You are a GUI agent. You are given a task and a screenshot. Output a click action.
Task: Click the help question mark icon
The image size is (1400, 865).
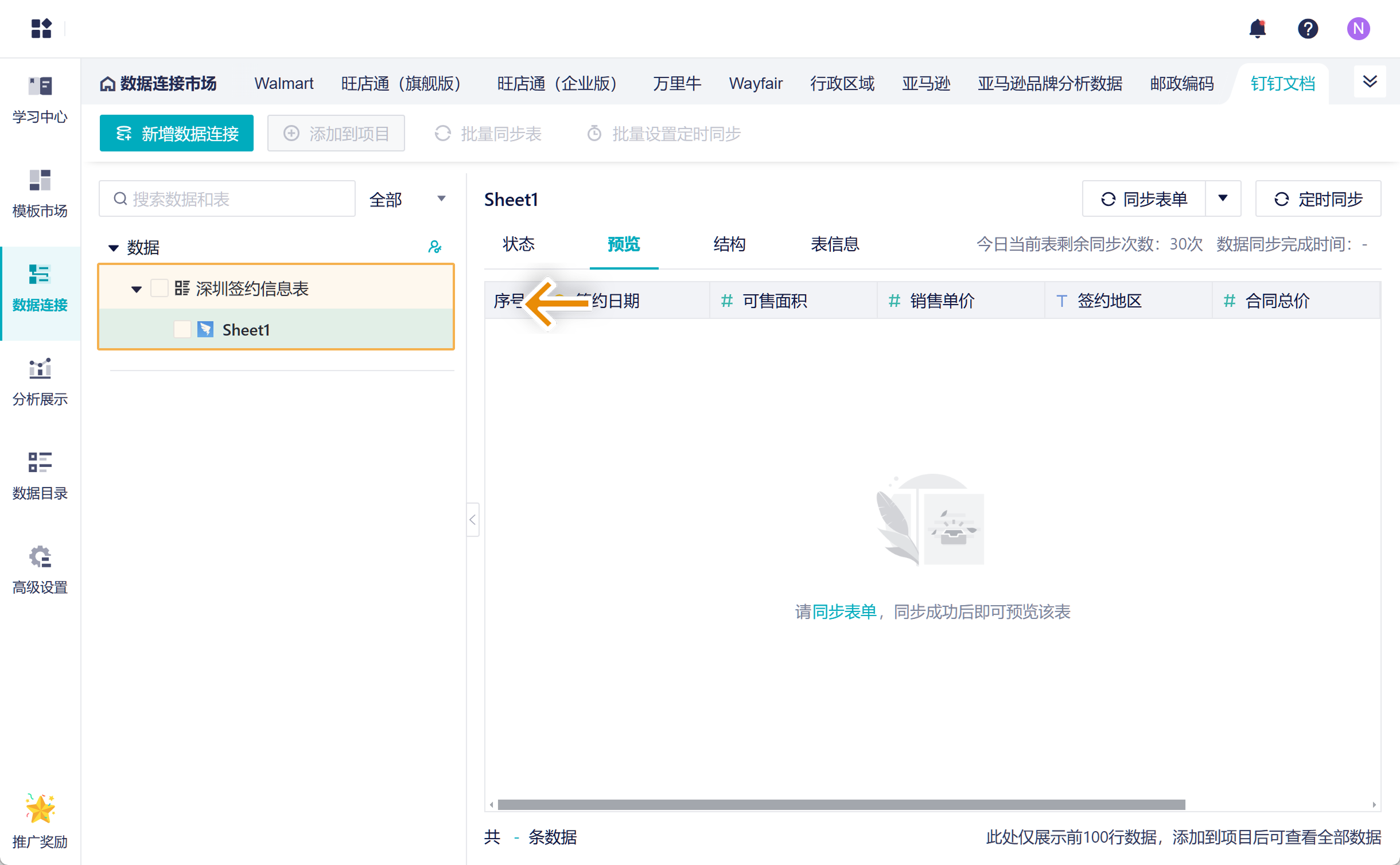(1308, 28)
